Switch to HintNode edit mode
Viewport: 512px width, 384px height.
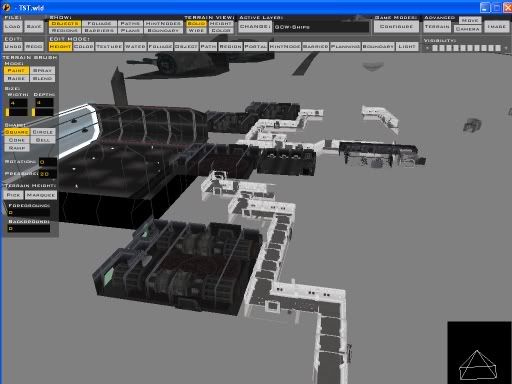pos(285,47)
